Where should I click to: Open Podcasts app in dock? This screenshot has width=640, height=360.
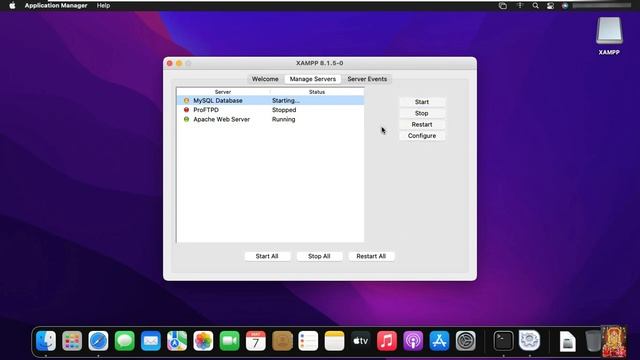(x=413, y=340)
